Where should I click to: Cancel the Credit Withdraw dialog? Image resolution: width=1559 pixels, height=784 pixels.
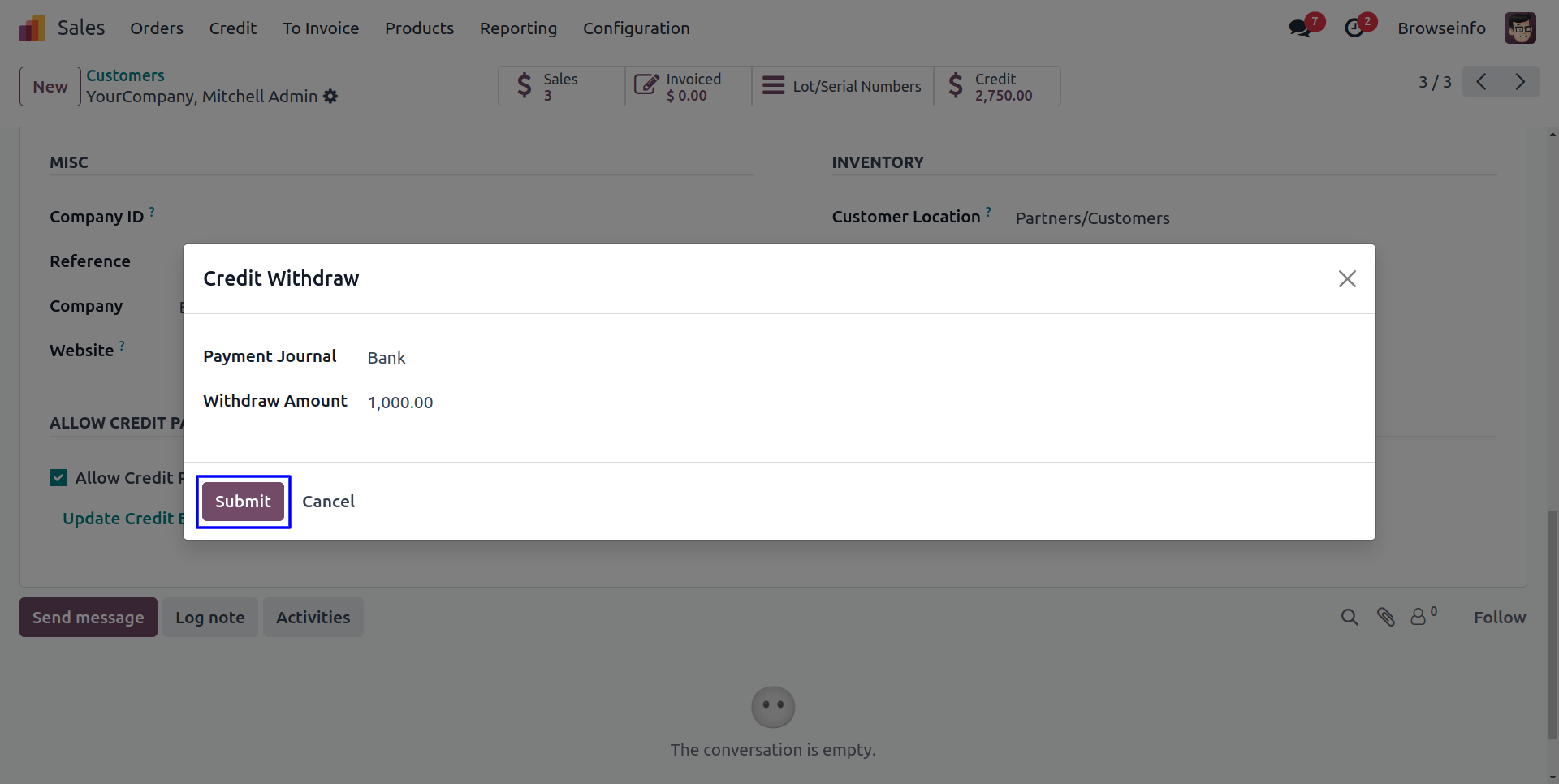pos(328,502)
